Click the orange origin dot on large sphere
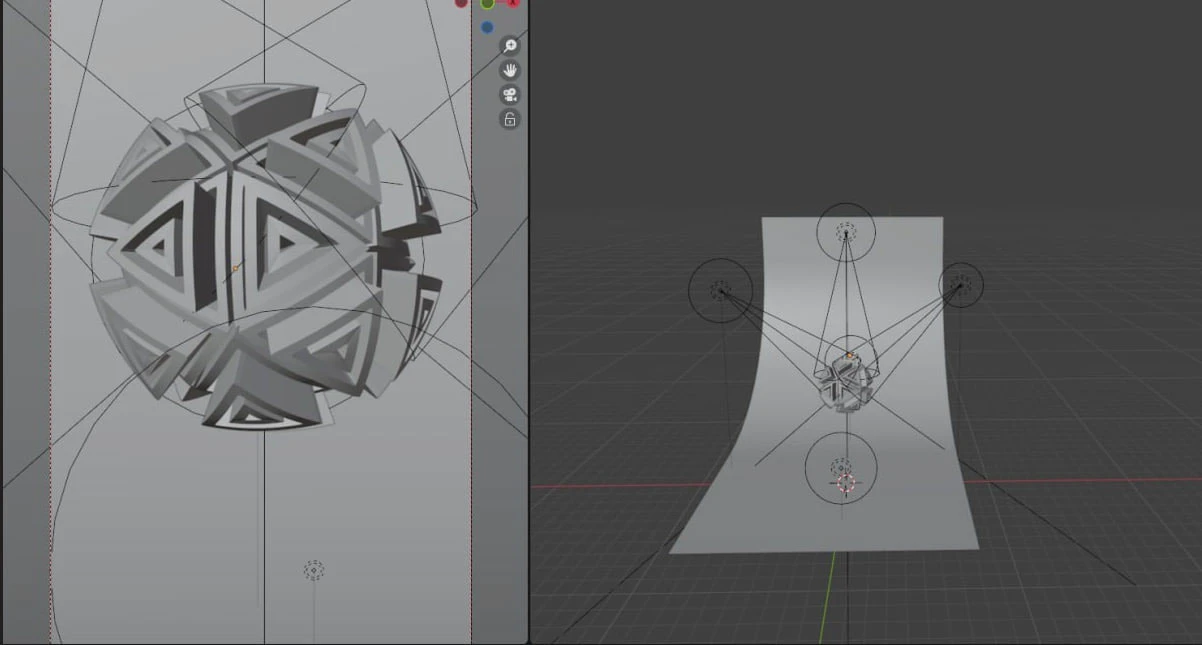 [235, 268]
